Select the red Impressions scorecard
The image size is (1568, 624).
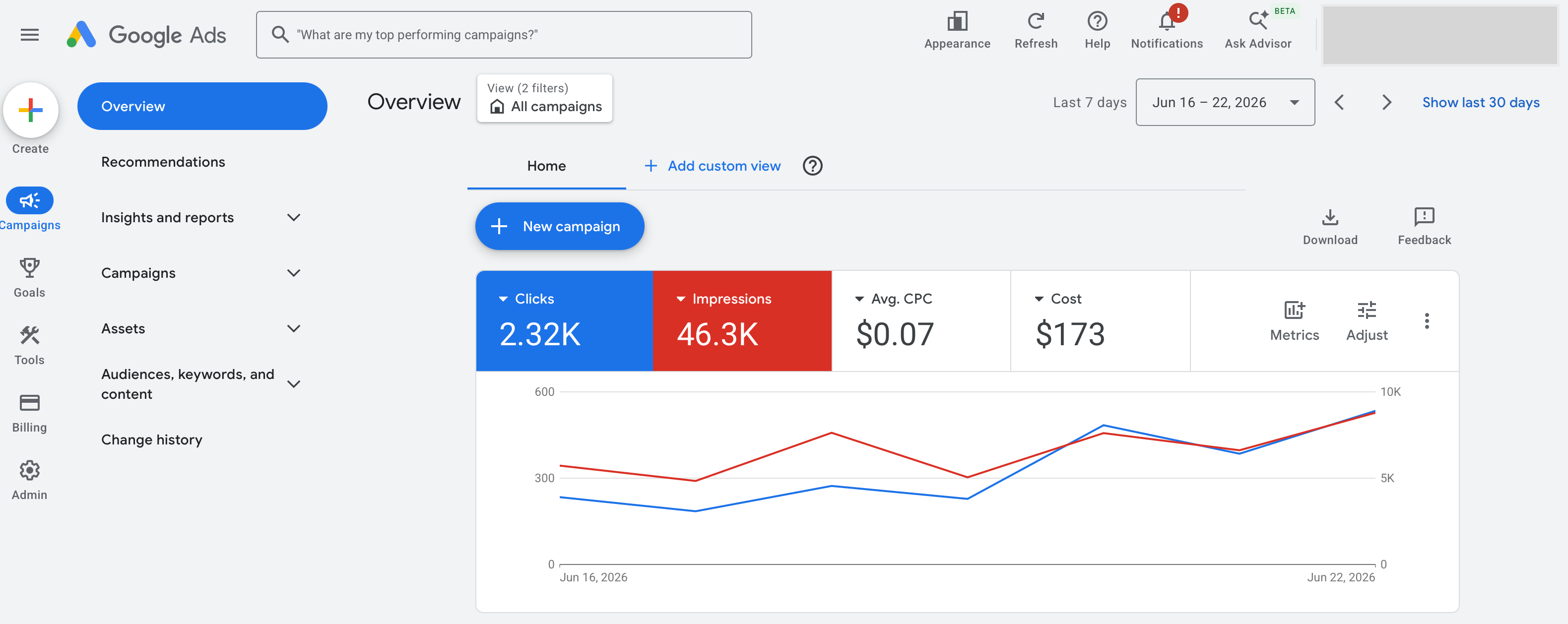pyautogui.click(x=742, y=320)
